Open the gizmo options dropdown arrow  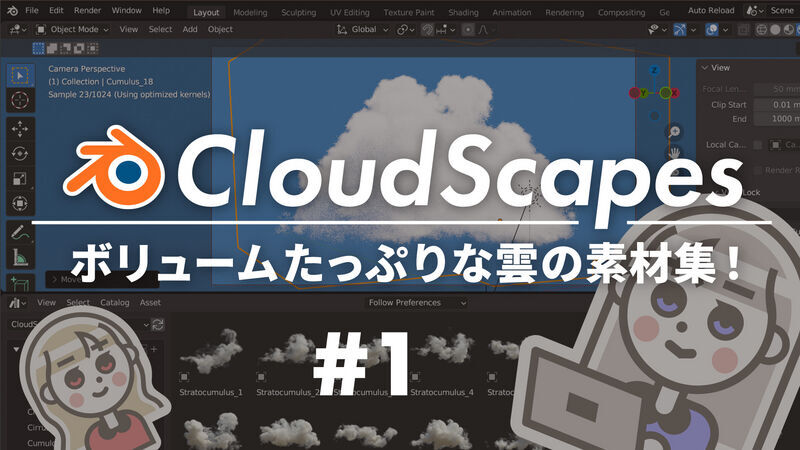[693, 30]
